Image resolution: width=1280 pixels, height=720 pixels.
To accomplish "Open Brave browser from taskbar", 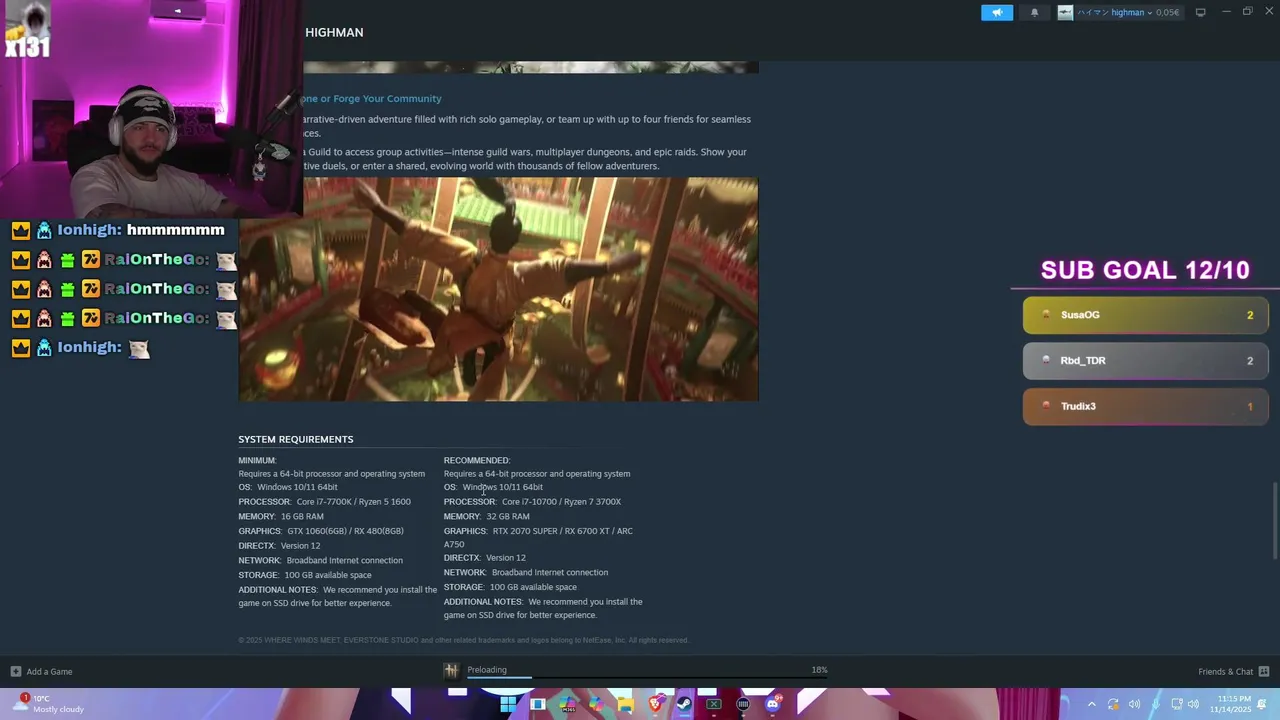I will click(655, 704).
